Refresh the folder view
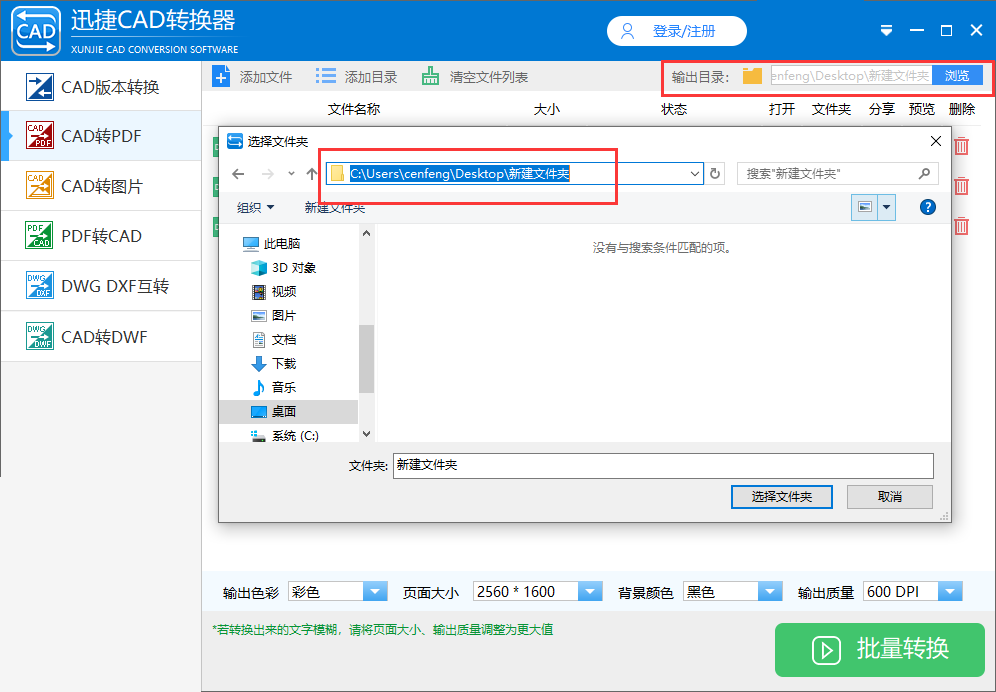 [715, 173]
